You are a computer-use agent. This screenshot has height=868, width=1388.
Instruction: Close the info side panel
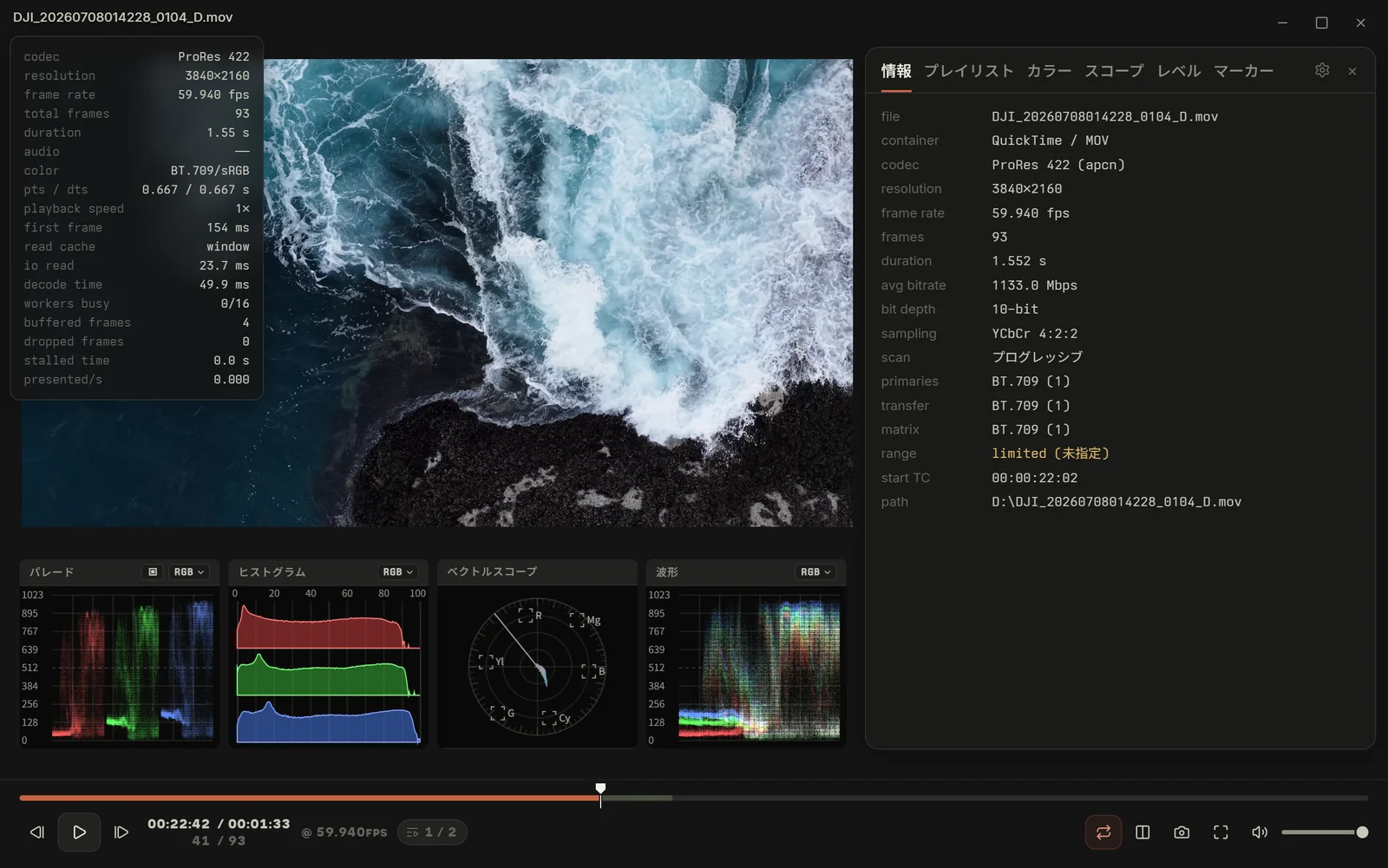[x=1352, y=71]
